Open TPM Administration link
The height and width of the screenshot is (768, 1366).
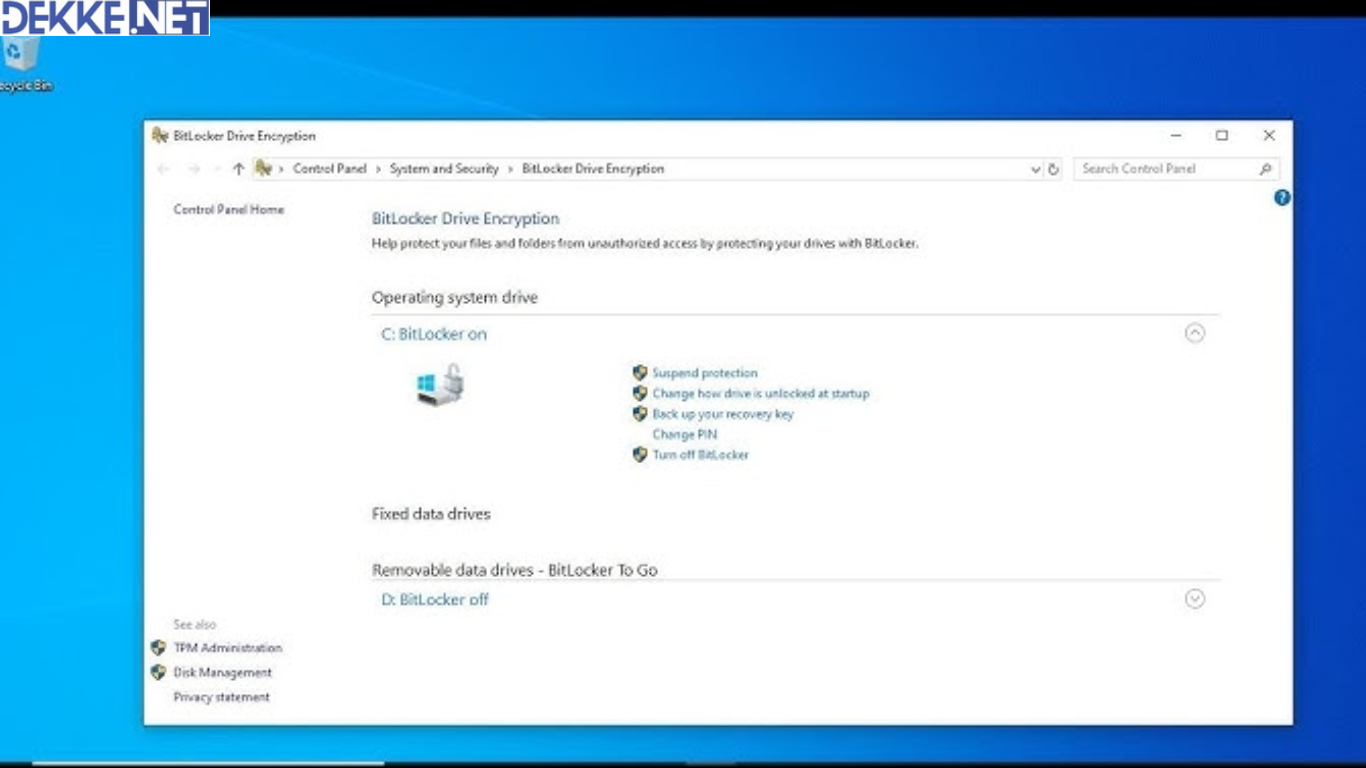(228, 648)
